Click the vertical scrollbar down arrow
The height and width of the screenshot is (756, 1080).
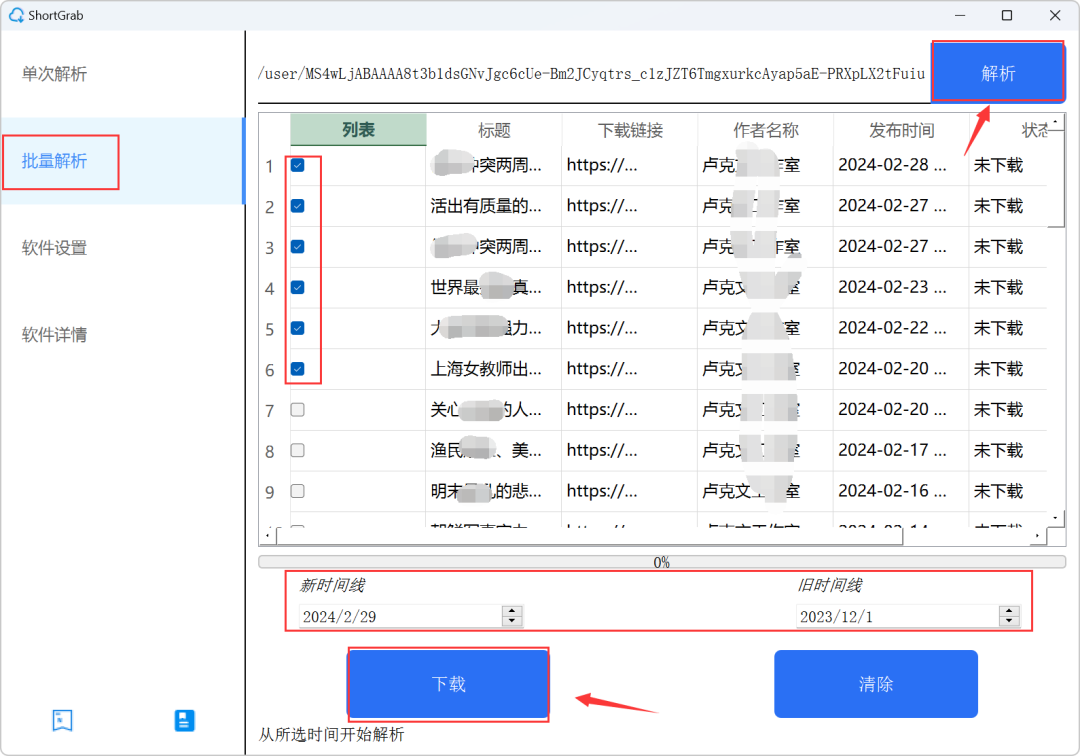1056,517
